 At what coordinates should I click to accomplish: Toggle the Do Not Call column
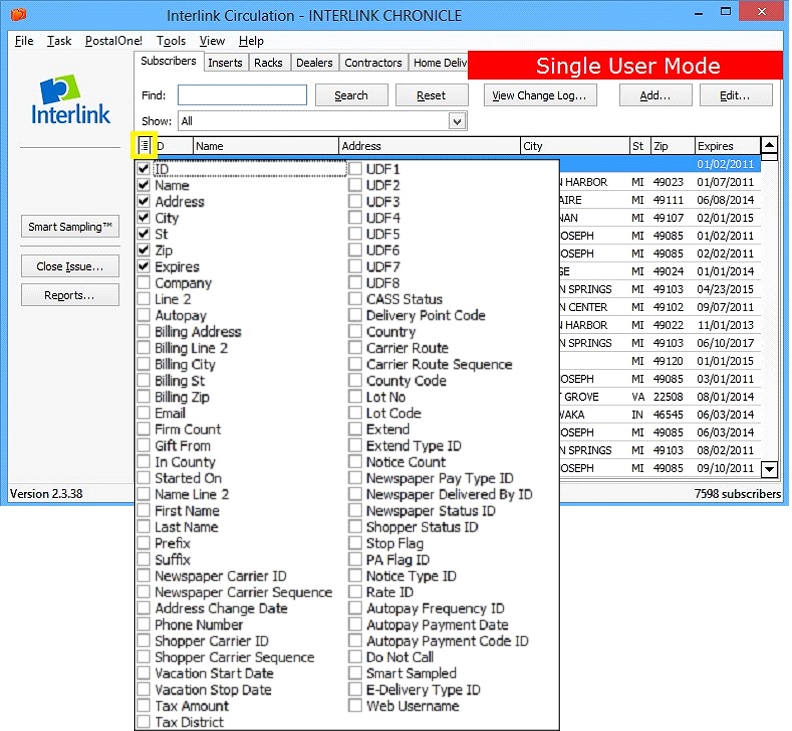click(x=355, y=657)
